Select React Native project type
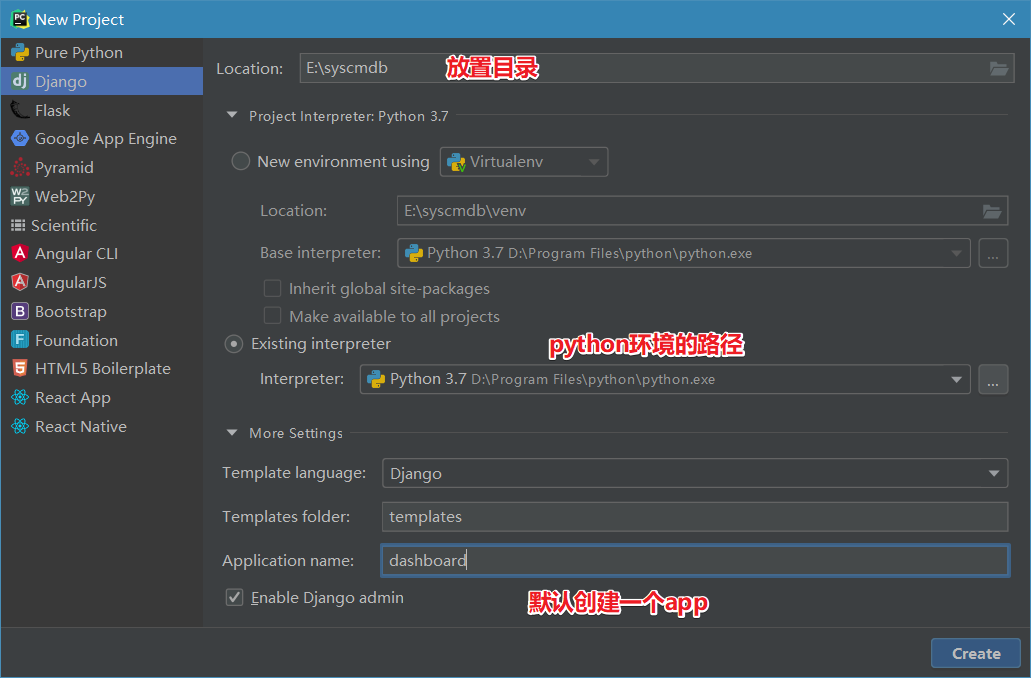Screen dimensions: 1031x678 [x=102, y=427]
